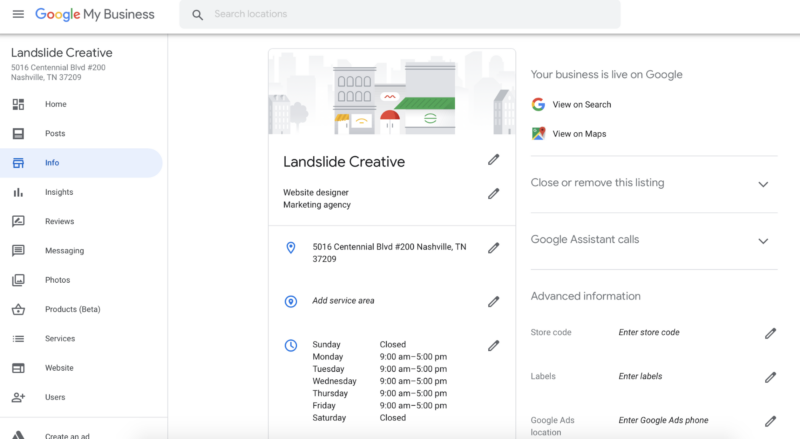Click the Advanced information heading
Screen dimensions: 800x439
click(585, 296)
